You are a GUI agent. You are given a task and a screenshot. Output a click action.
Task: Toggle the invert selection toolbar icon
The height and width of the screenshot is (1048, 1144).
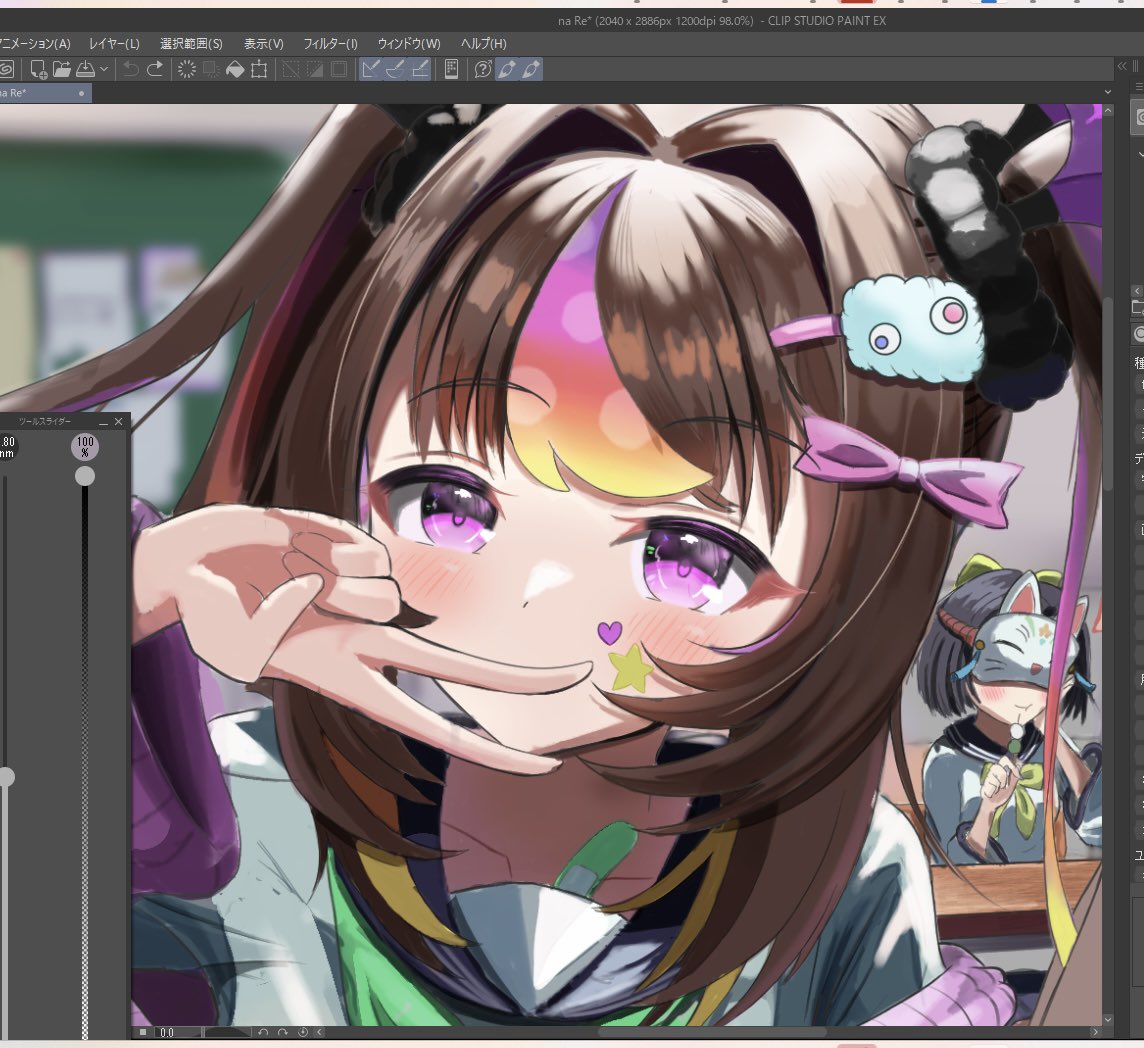(x=316, y=69)
